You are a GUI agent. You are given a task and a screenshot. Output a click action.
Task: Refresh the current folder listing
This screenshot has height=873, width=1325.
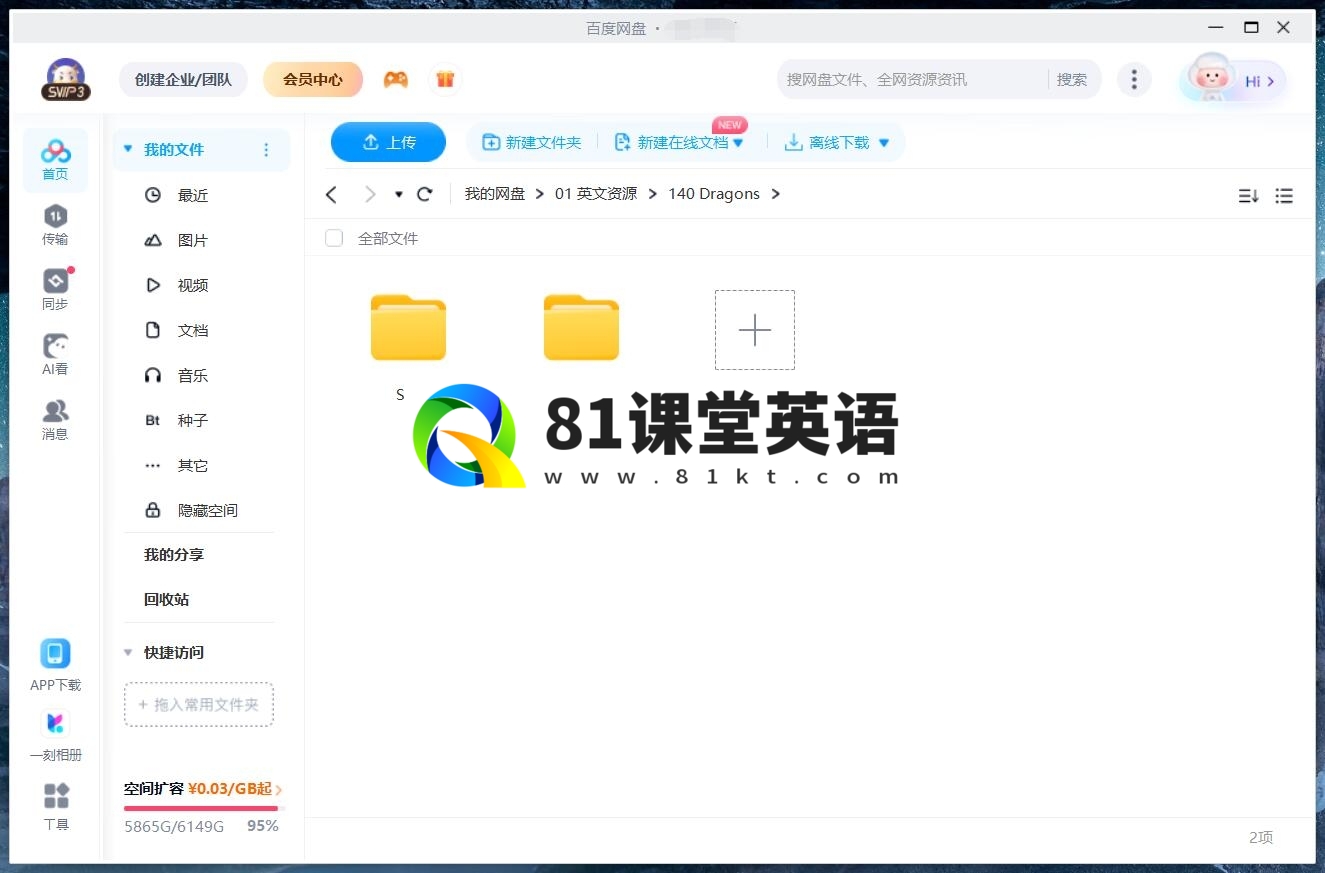coord(424,194)
